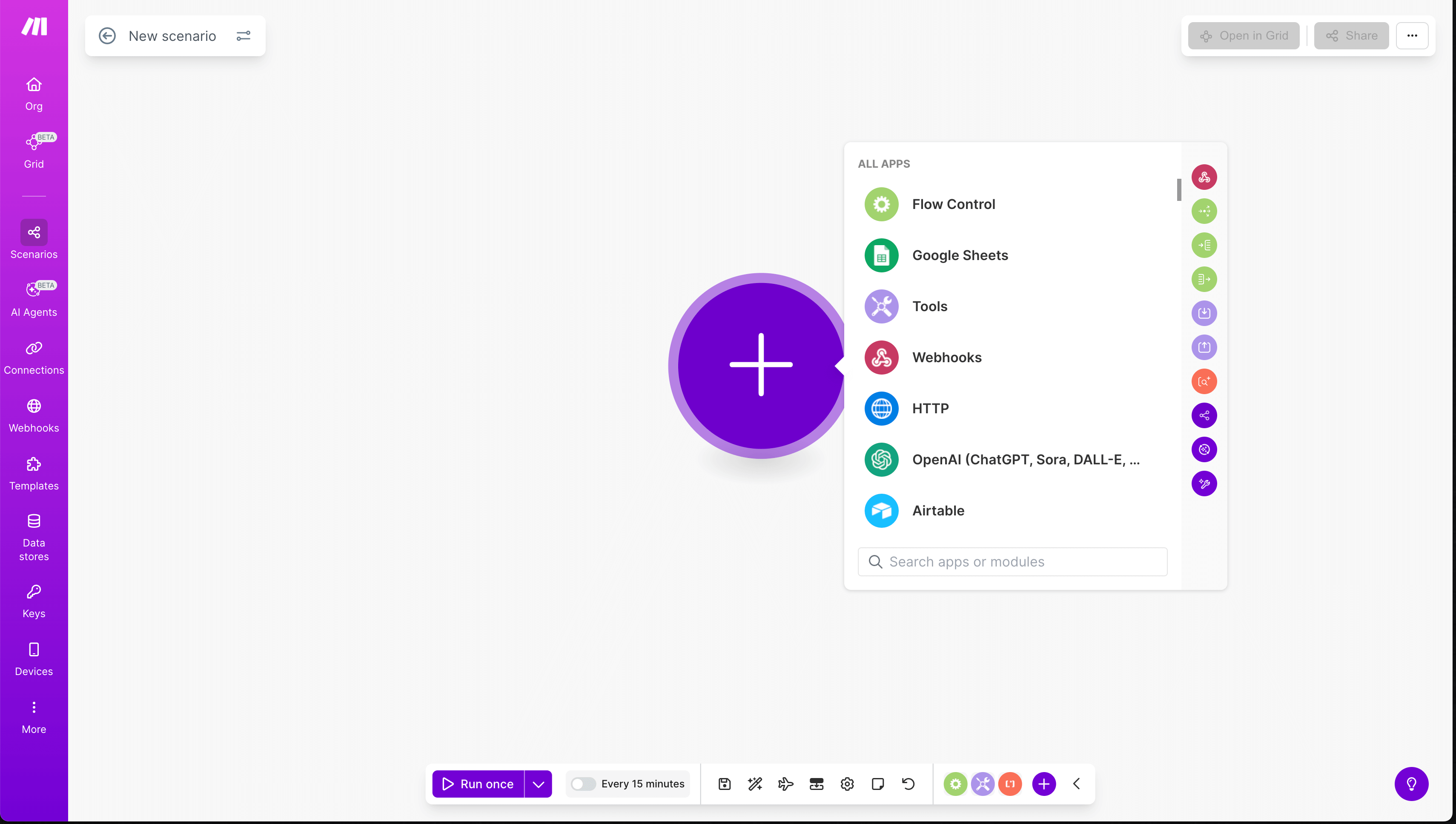Screen dimensions: 1456x824
Task: Expand the Run once schedule options dropdown
Action: pyautogui.click(x=539, y=784)
